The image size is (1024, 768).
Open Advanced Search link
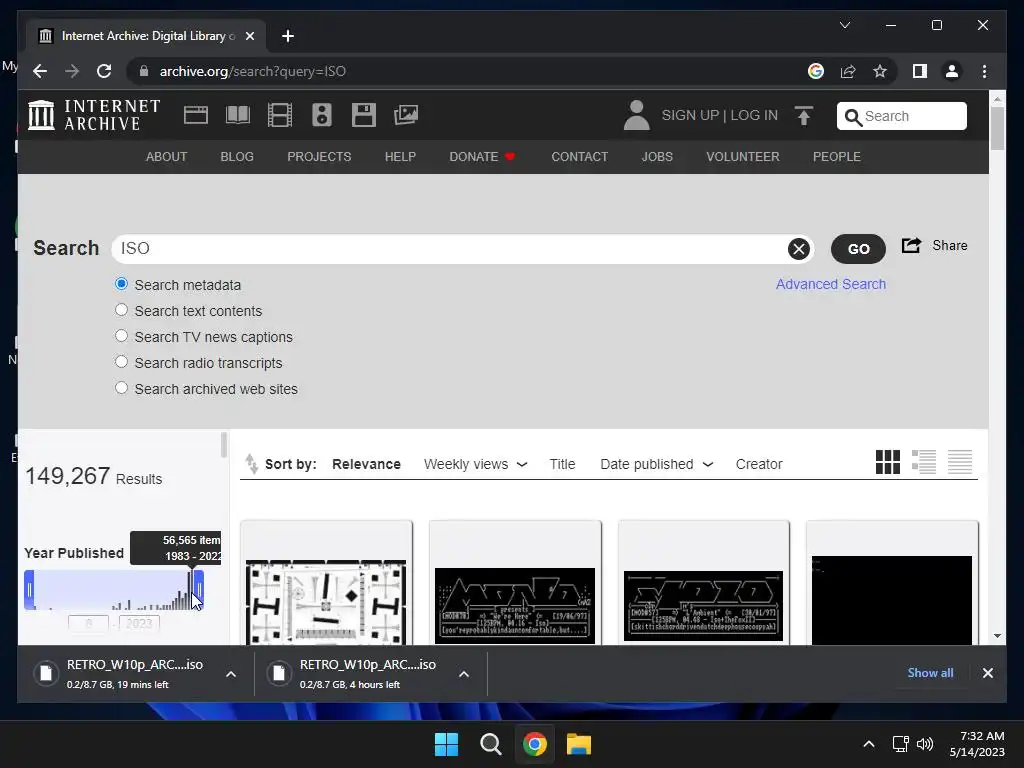(x=831, y=284)
